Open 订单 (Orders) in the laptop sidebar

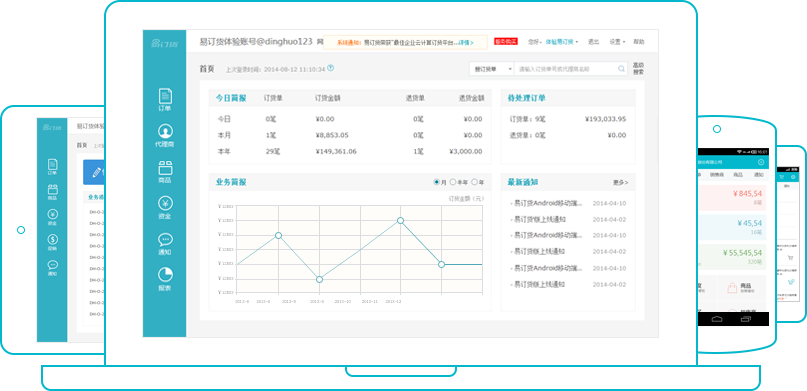pos(165,100)
